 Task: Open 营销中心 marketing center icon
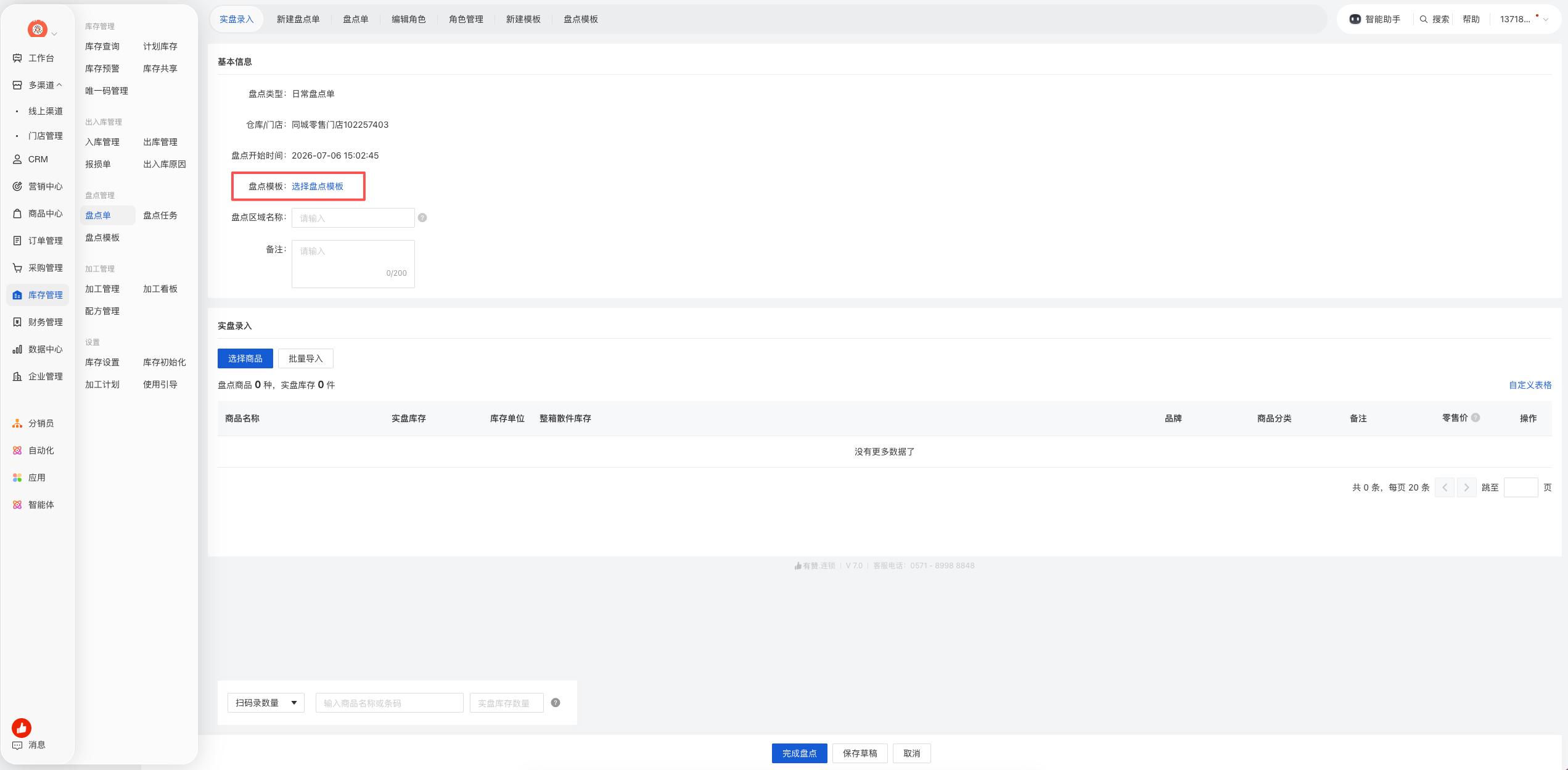17,186
